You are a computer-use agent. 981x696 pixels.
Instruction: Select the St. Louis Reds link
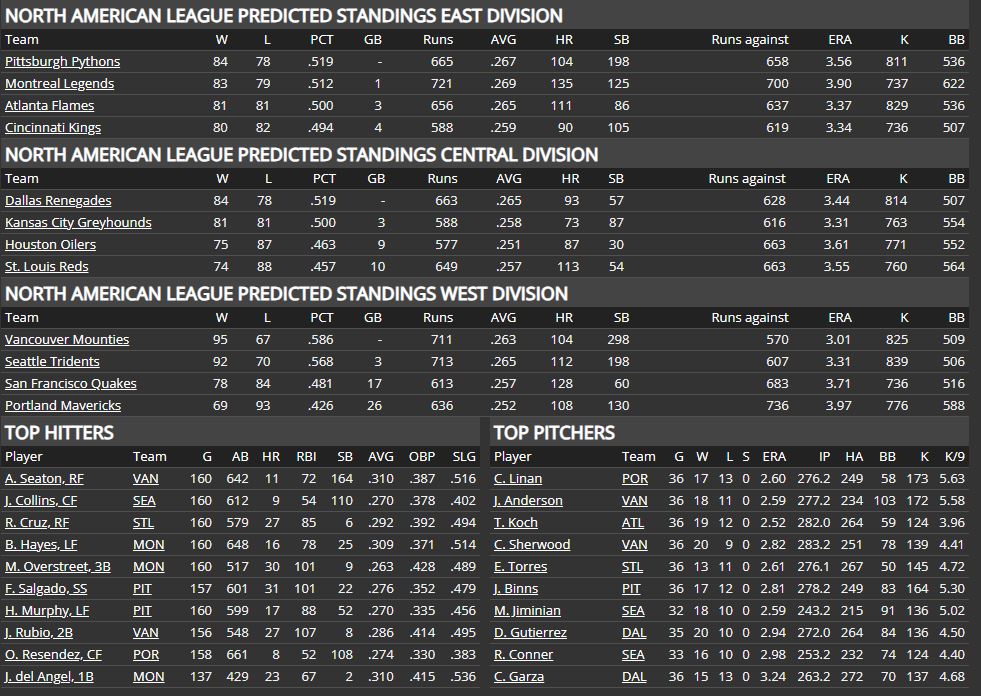(47, 267)
